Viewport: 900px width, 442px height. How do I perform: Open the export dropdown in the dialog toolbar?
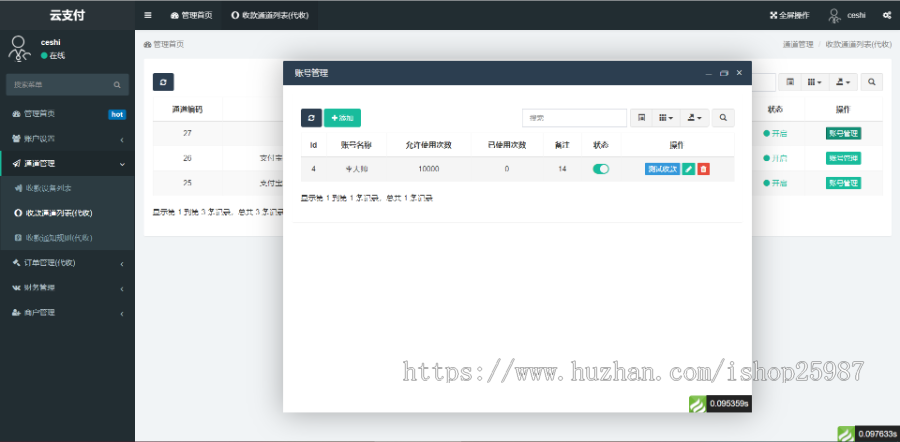[x=695, y=118]
